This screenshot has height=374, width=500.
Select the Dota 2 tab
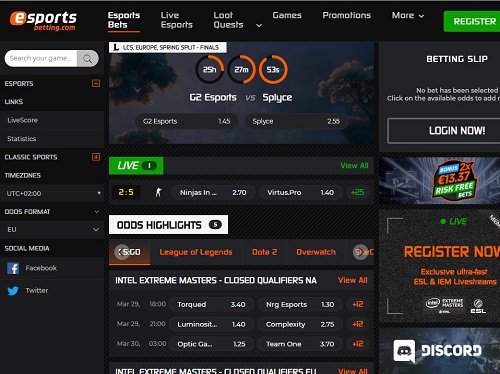point(264,252)
